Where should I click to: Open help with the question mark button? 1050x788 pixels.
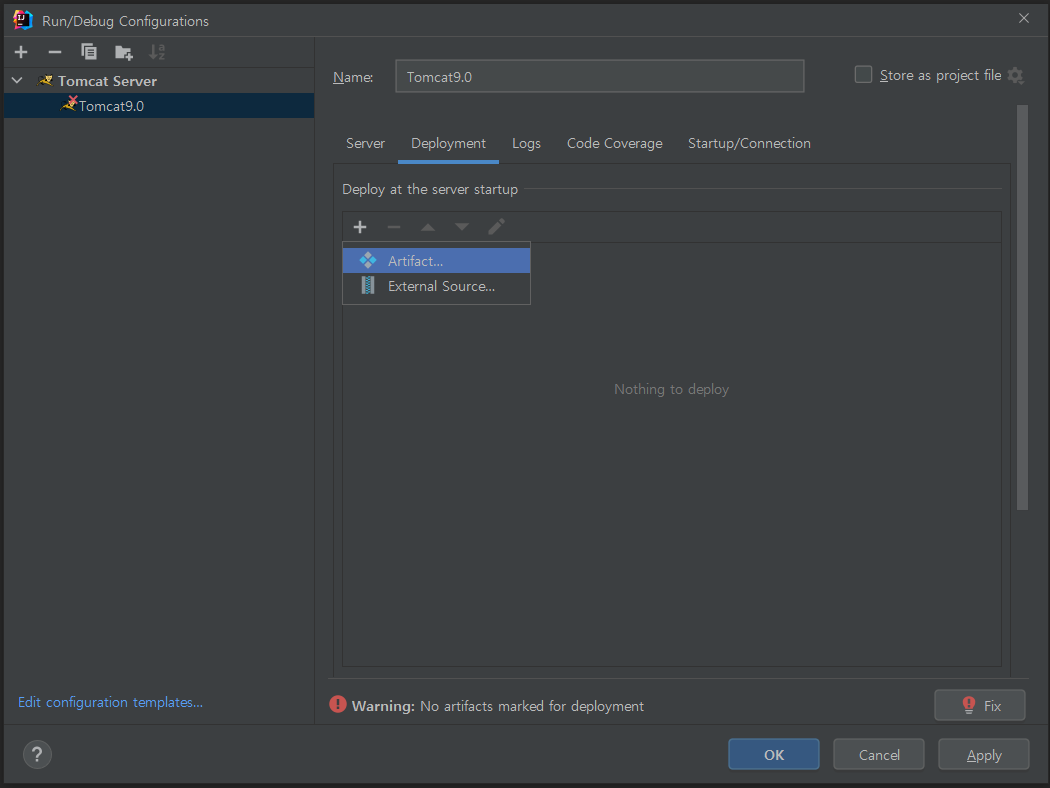pos(38,755)
